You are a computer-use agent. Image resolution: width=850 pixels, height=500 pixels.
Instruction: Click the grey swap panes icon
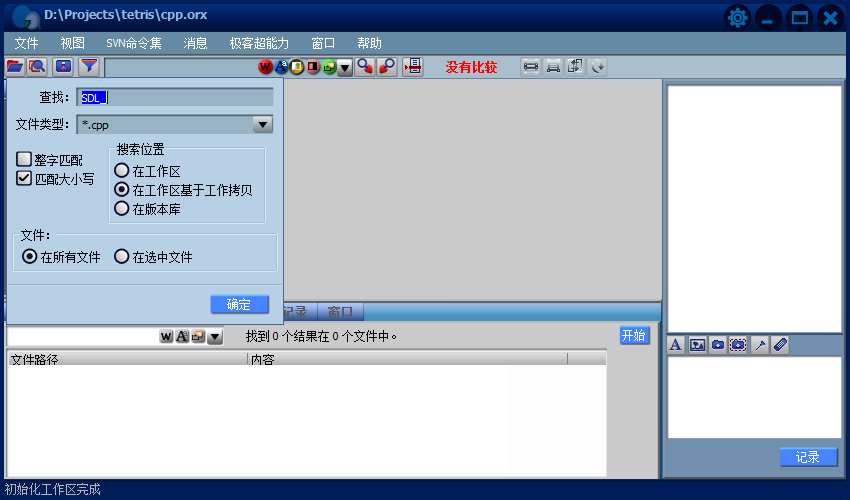(575, 67)
